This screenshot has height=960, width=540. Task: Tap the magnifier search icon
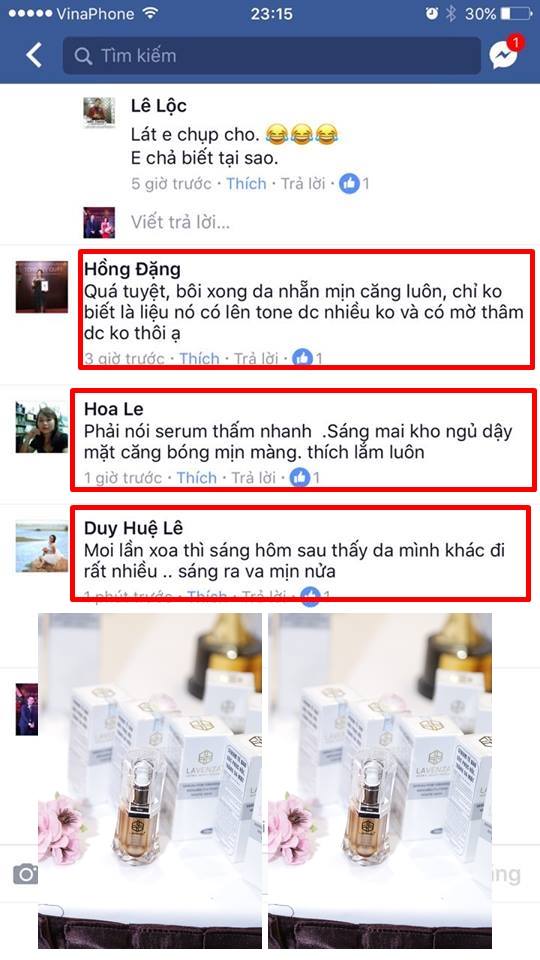coord(83,56)
